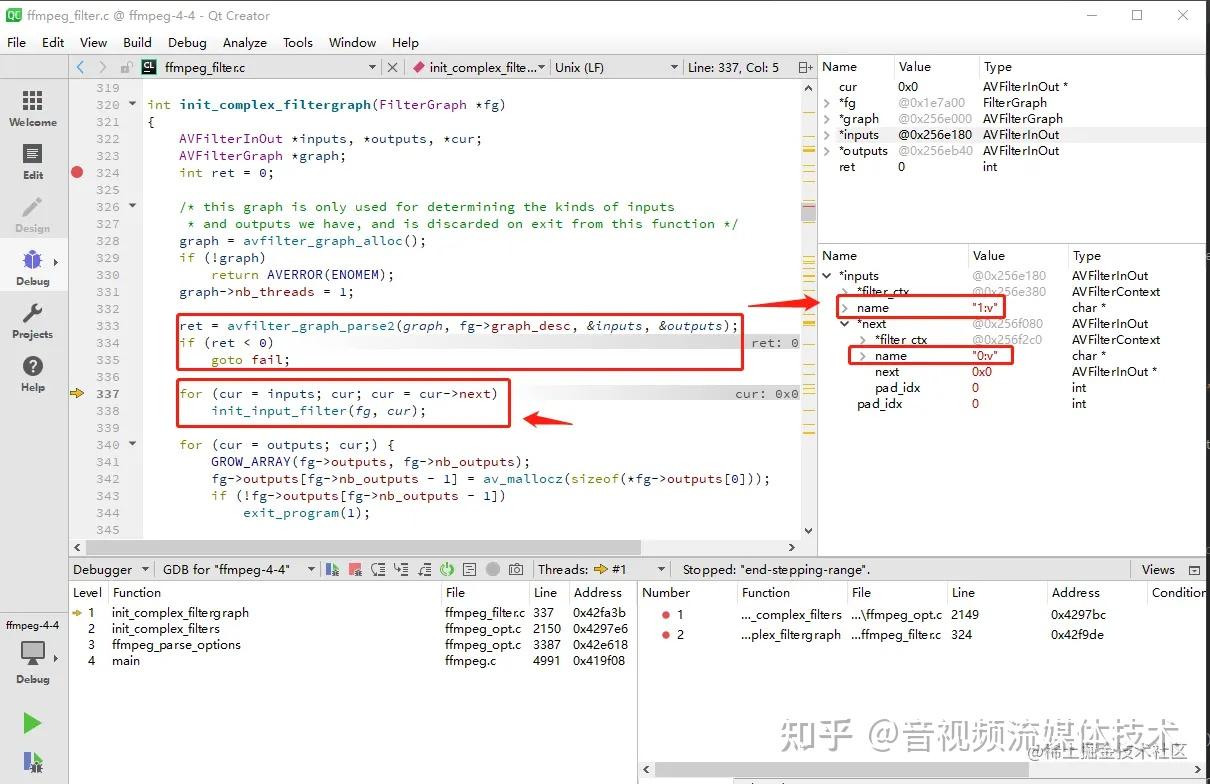Collapse the code fold marker at line 326
The width and height of the screenshot is (1210, 784).
coord(133,206)
